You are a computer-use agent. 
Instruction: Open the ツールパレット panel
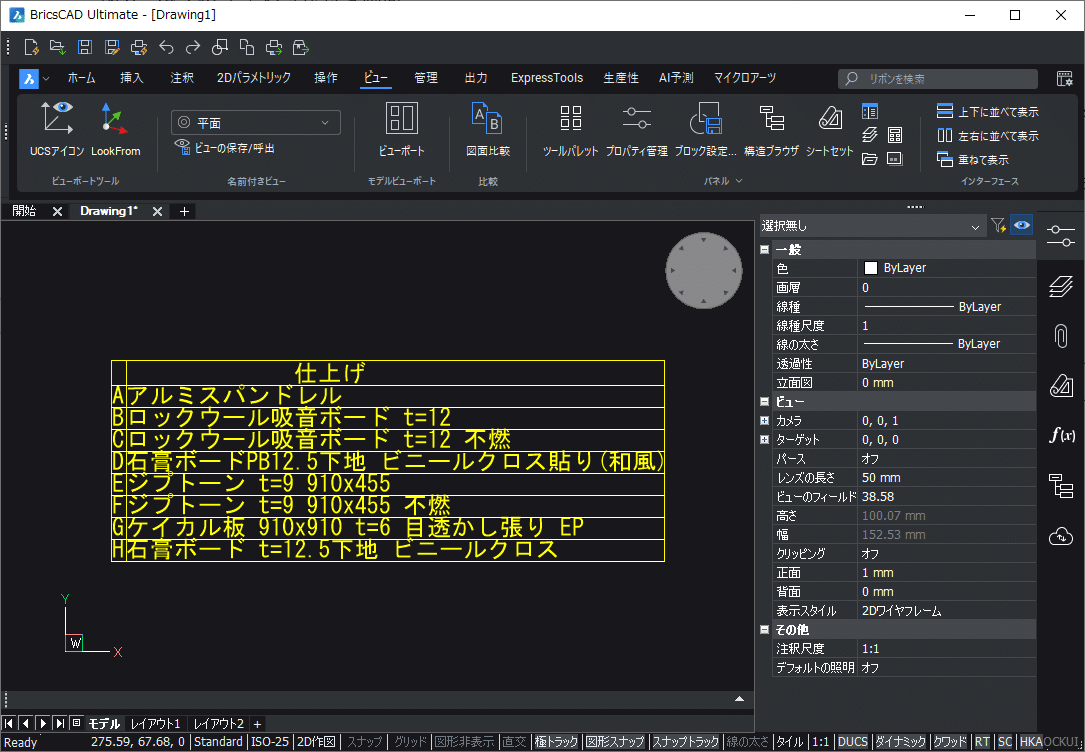570,130
